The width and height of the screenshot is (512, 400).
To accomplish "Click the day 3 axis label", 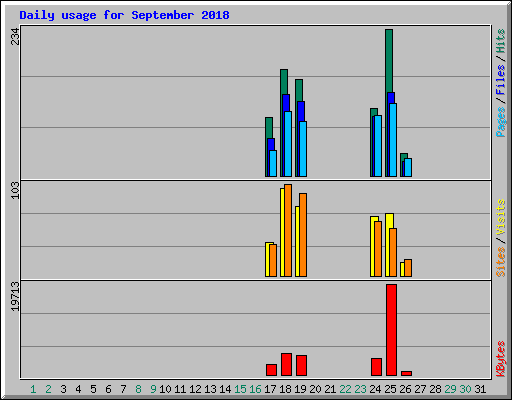I will point(63,389).
